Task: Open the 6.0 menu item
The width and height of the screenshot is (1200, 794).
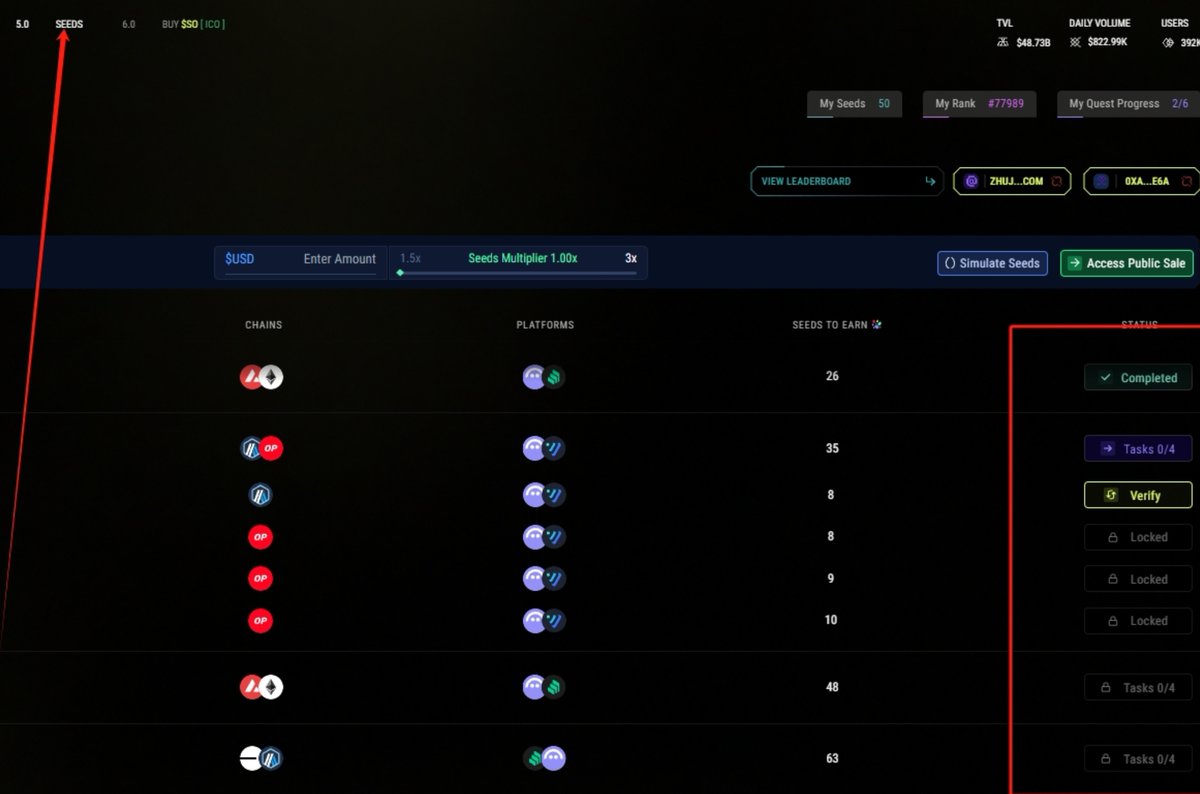Action: 128,24
